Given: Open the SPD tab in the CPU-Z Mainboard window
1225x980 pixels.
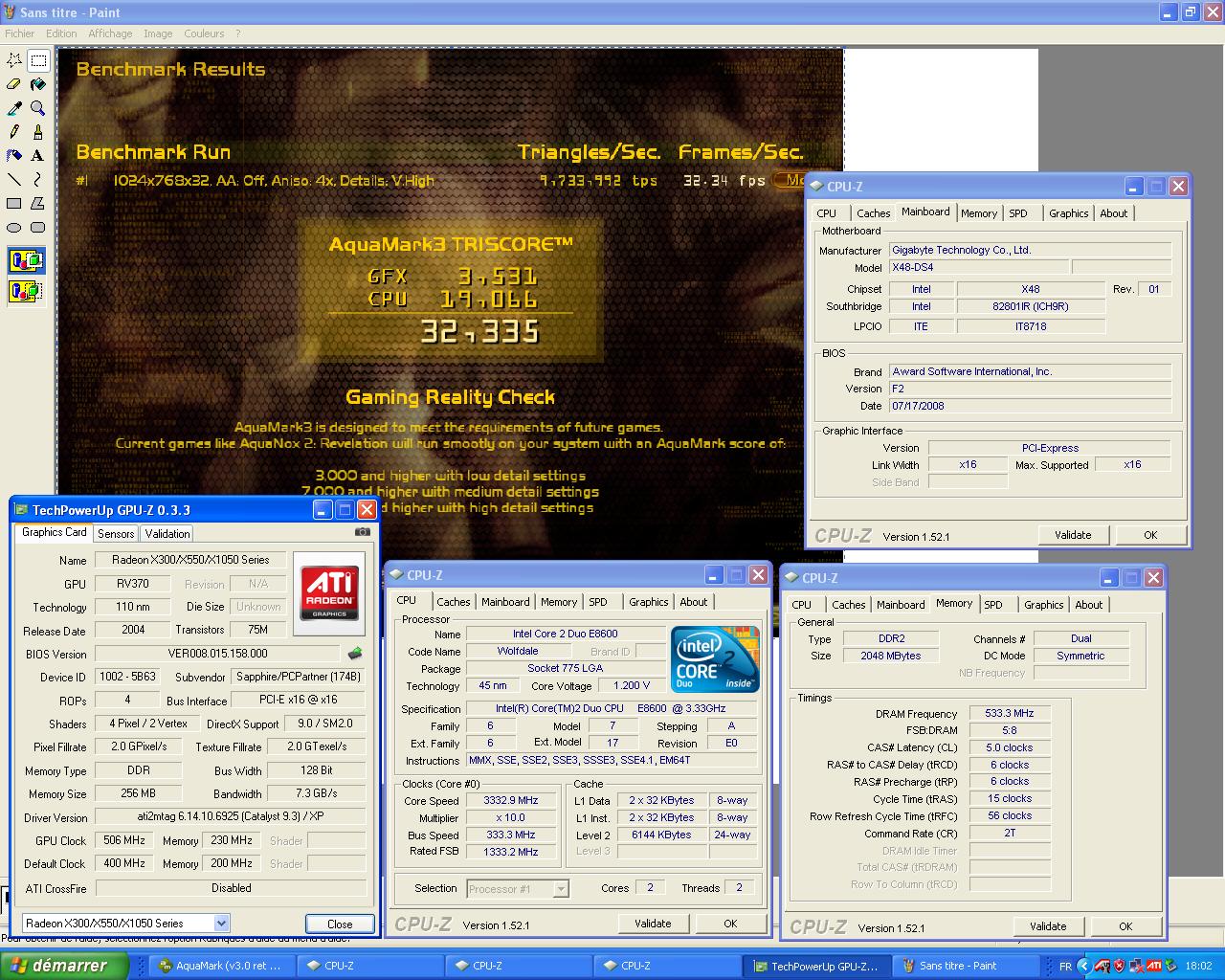Looking at the screenshot, I should click(1018, 213).
